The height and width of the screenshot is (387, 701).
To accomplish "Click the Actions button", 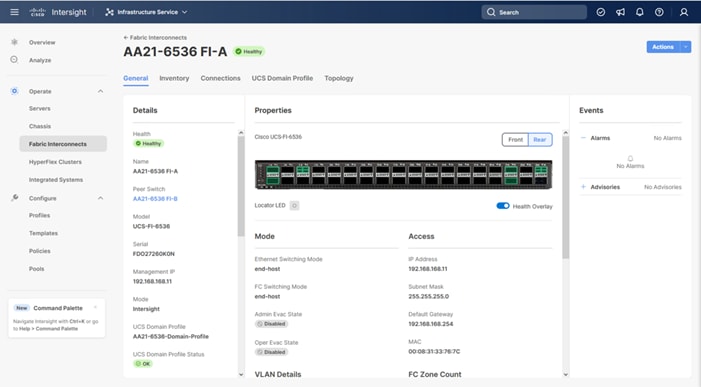I will tap(663, 47).
